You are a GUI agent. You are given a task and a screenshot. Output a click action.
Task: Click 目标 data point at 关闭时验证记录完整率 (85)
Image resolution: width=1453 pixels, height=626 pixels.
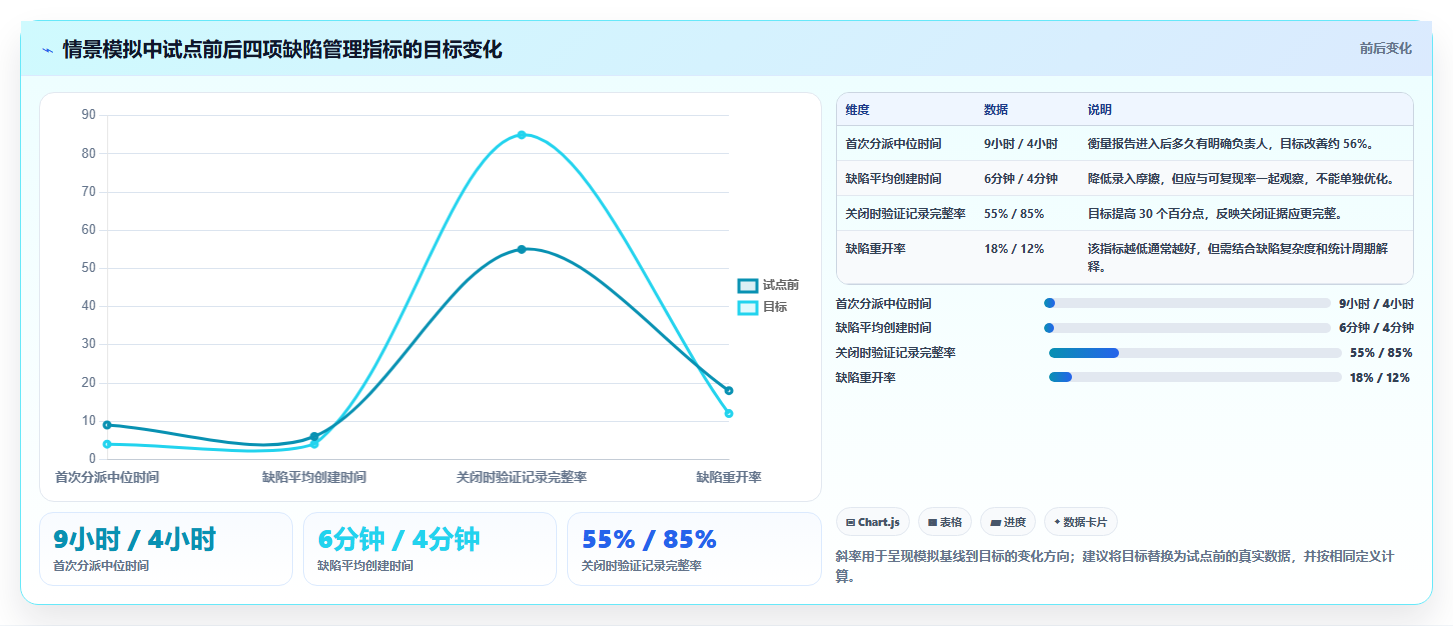pyautogui.click(x=521, y=135)
